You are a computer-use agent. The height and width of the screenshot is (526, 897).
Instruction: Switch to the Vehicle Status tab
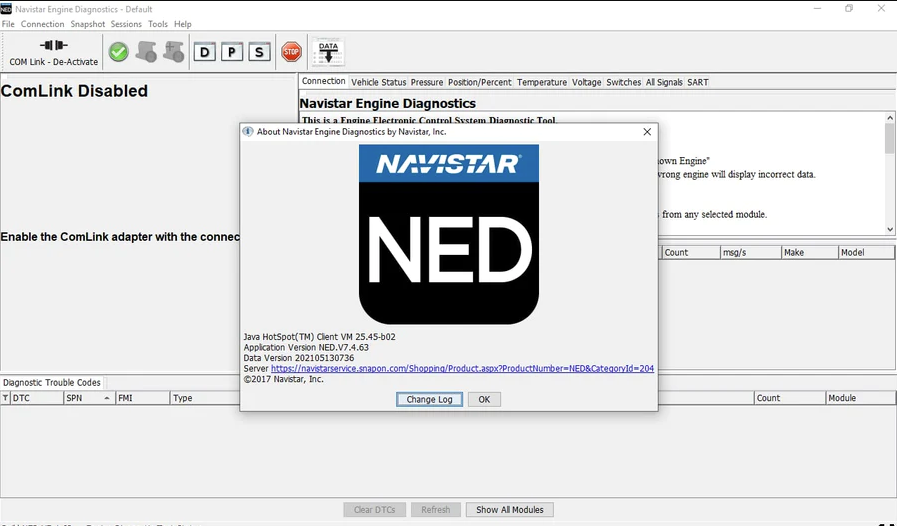pyautogui.click(x=378, y=82)
